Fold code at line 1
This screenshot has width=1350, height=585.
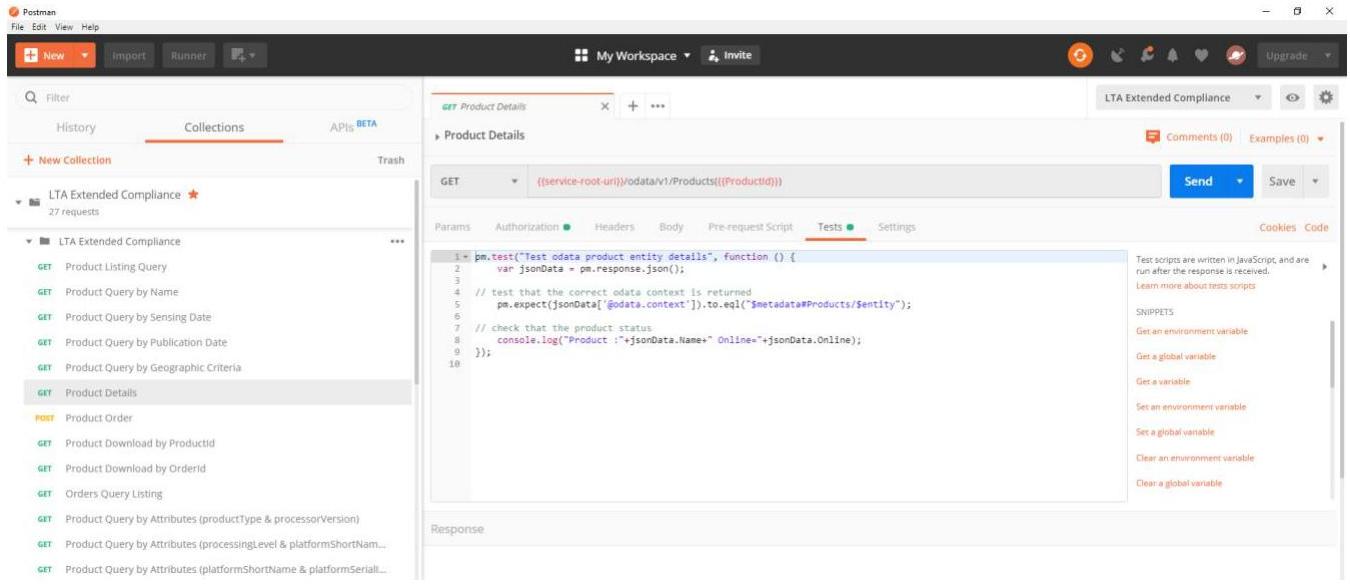tap(466, 257)
